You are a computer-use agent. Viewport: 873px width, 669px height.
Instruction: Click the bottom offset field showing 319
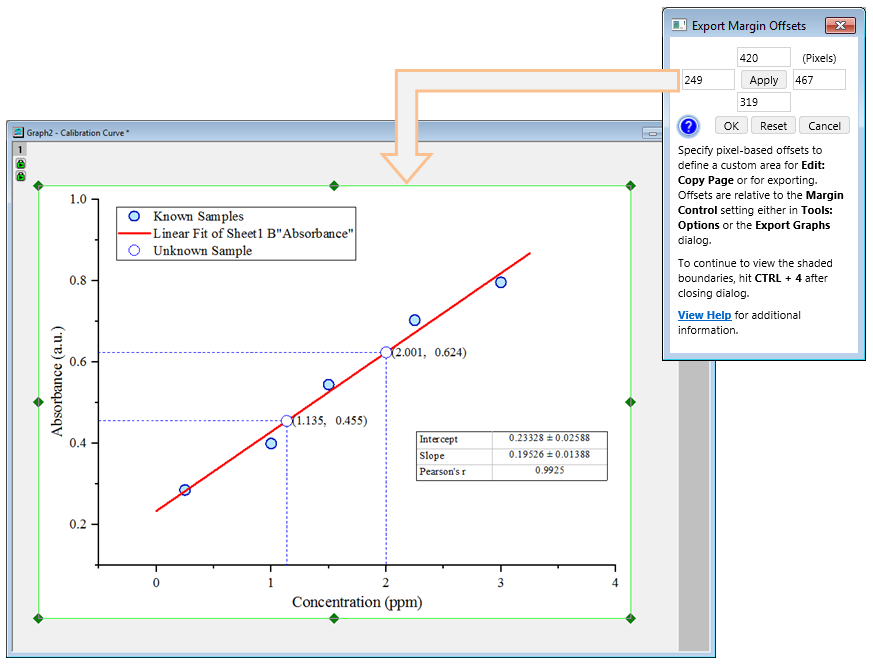click(763, 102)
